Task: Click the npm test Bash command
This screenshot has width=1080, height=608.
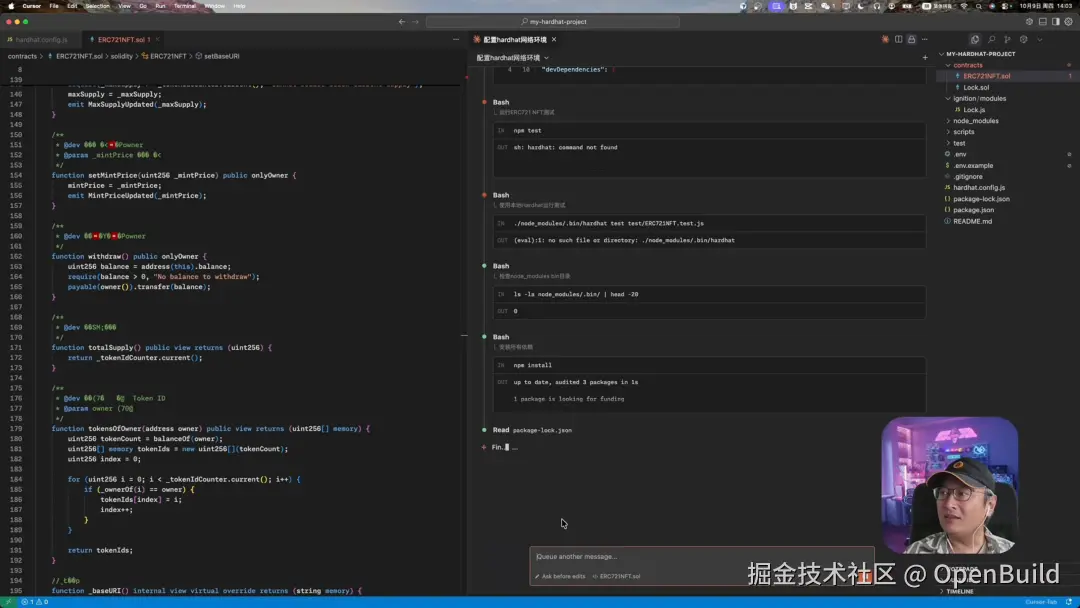Action: [709, 130]
